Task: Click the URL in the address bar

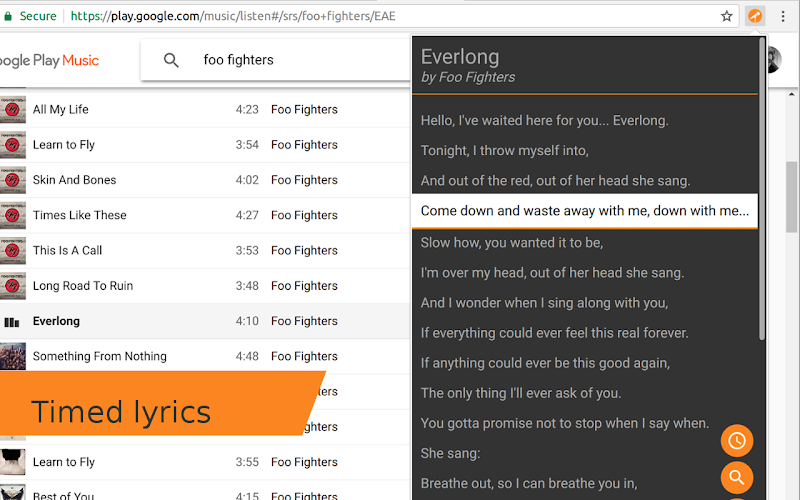Action: 233,16
